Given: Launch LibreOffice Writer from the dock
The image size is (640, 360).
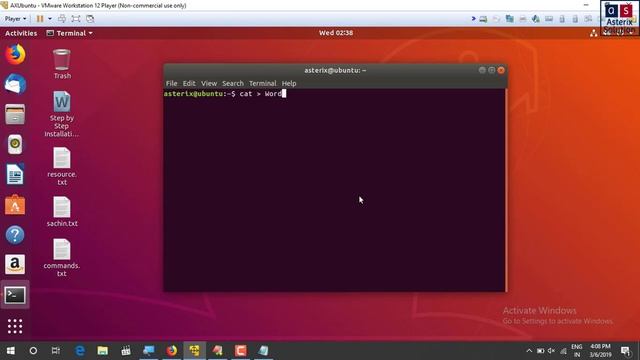Looking at the screenshot, I should coord(15,174).
